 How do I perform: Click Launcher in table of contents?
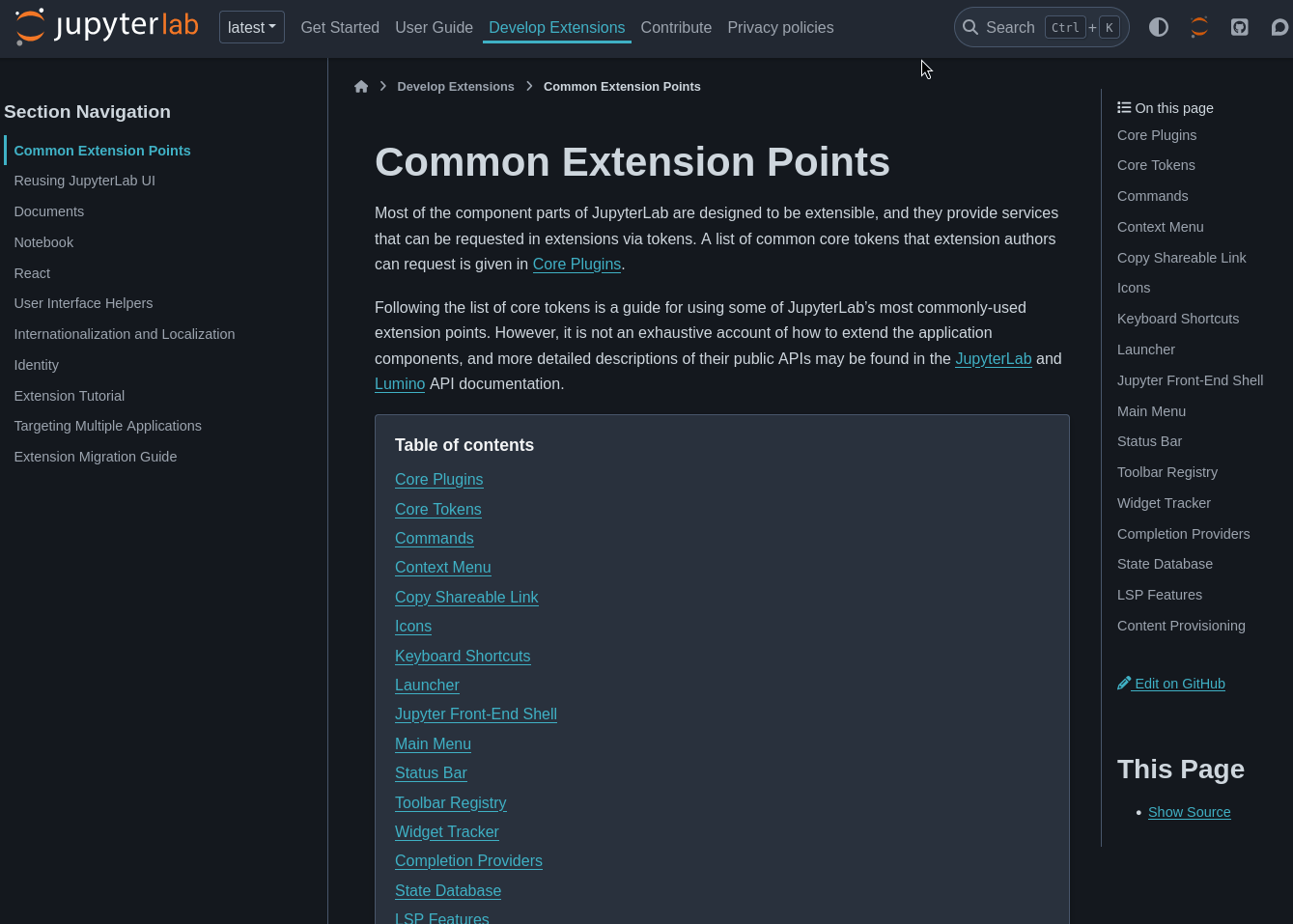pos(427,685)
